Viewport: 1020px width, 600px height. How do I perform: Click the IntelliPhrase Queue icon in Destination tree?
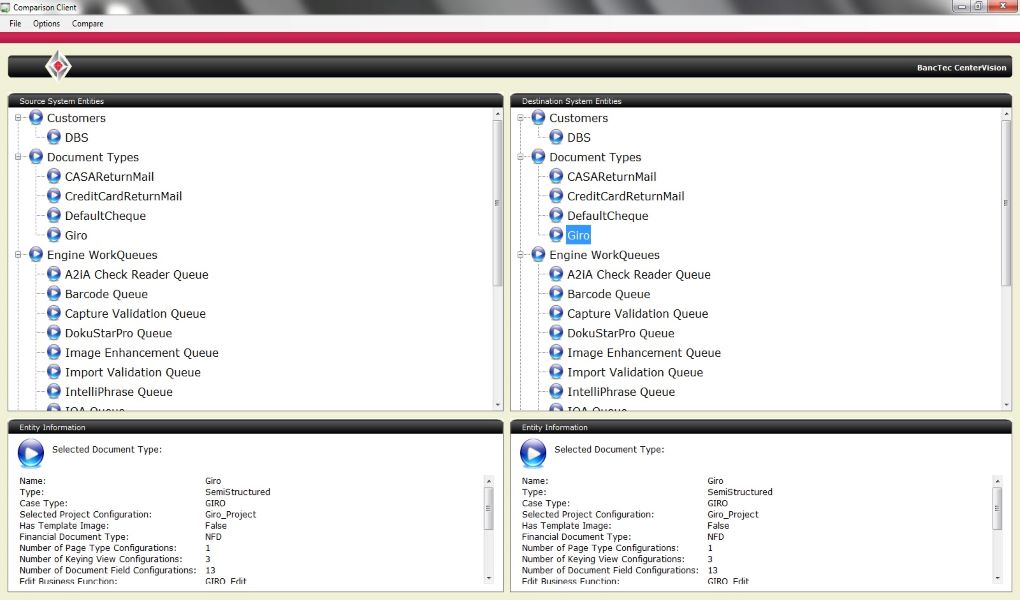click(x=556, y=391)
